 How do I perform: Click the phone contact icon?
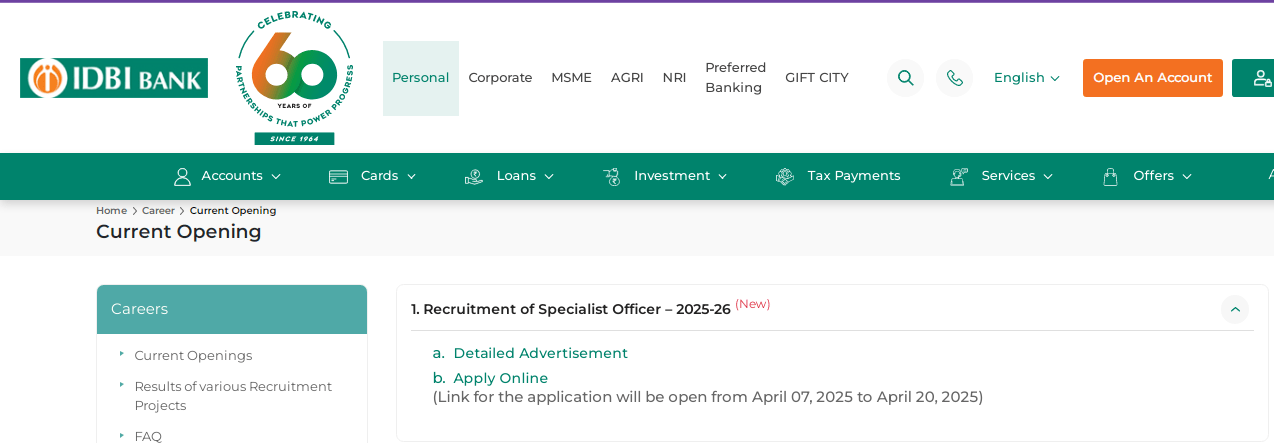pyautogui.click(x=954, y=78)
